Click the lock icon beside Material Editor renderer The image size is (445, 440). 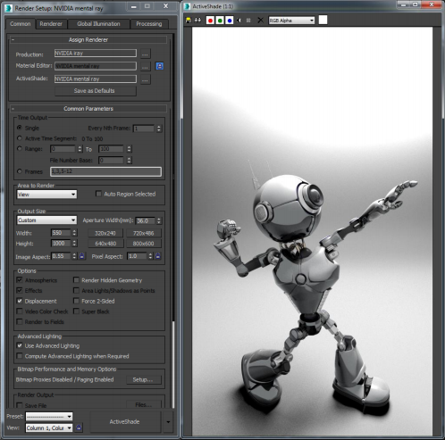[x=160, y=66]
